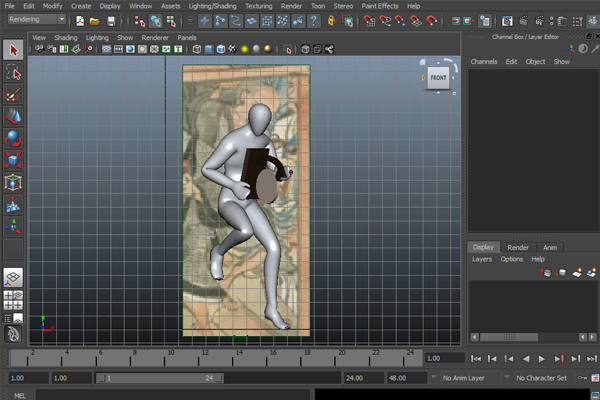Screen dimensions: 600x400
Task: Select the Rotate tool sphere icon
Action: coord(13,138)
